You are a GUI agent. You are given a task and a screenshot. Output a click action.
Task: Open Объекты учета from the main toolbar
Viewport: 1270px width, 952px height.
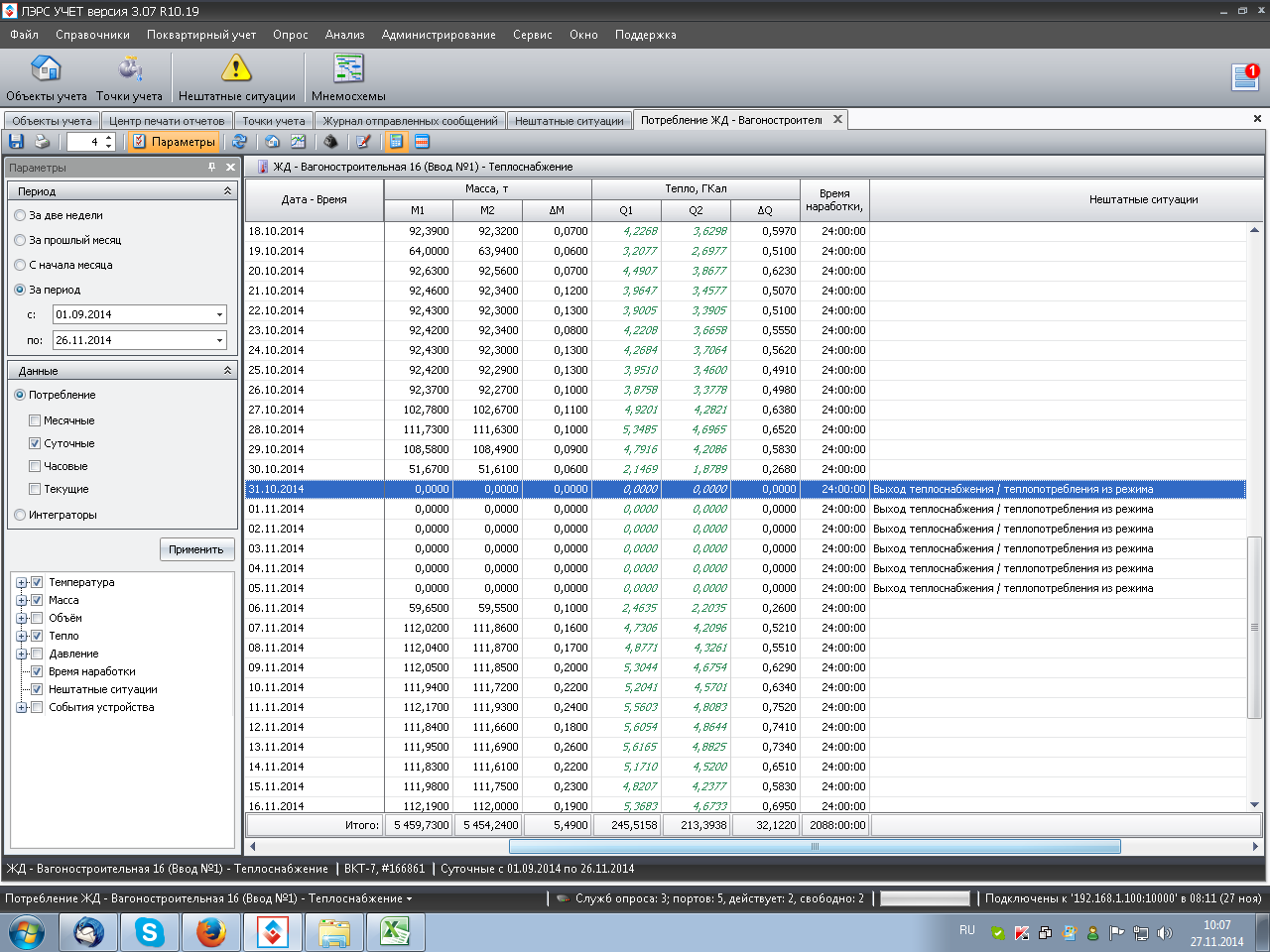[x=46, y=78]
